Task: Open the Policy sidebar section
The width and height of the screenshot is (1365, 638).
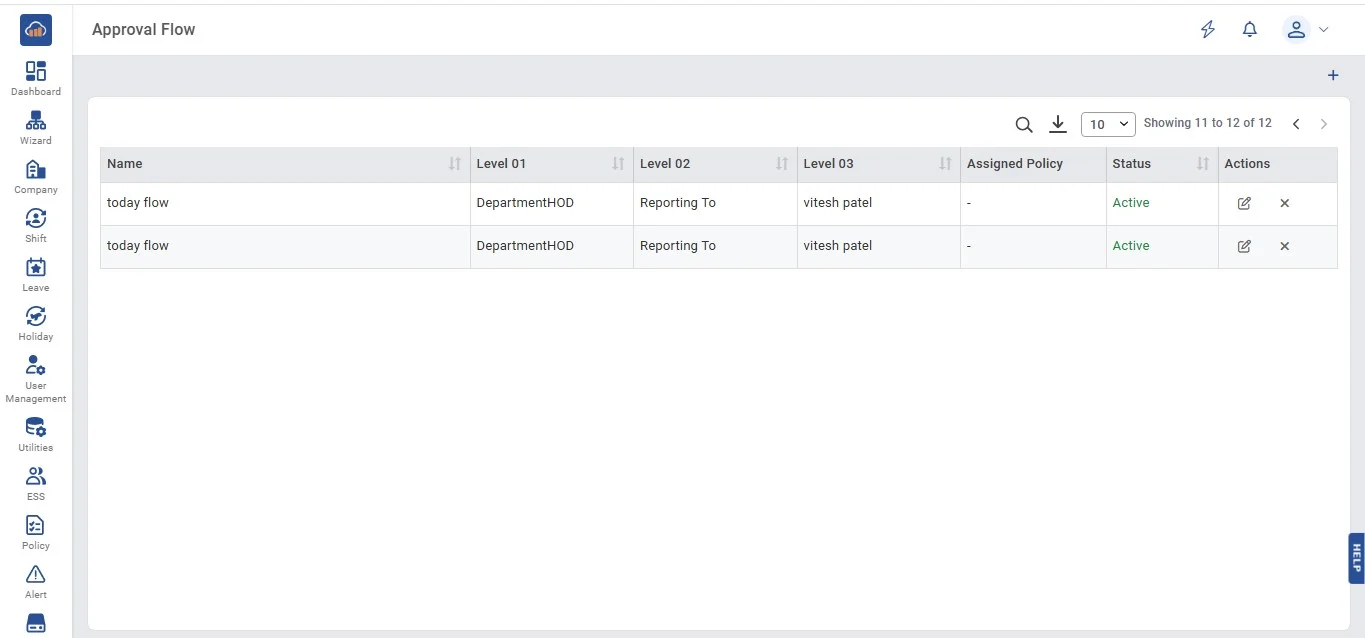Action: click(36, 532)
